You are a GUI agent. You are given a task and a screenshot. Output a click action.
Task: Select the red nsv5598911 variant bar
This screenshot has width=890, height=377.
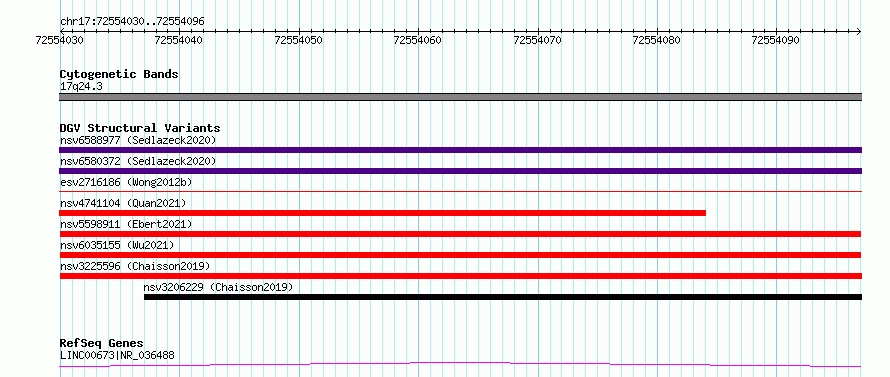point(460,234)
